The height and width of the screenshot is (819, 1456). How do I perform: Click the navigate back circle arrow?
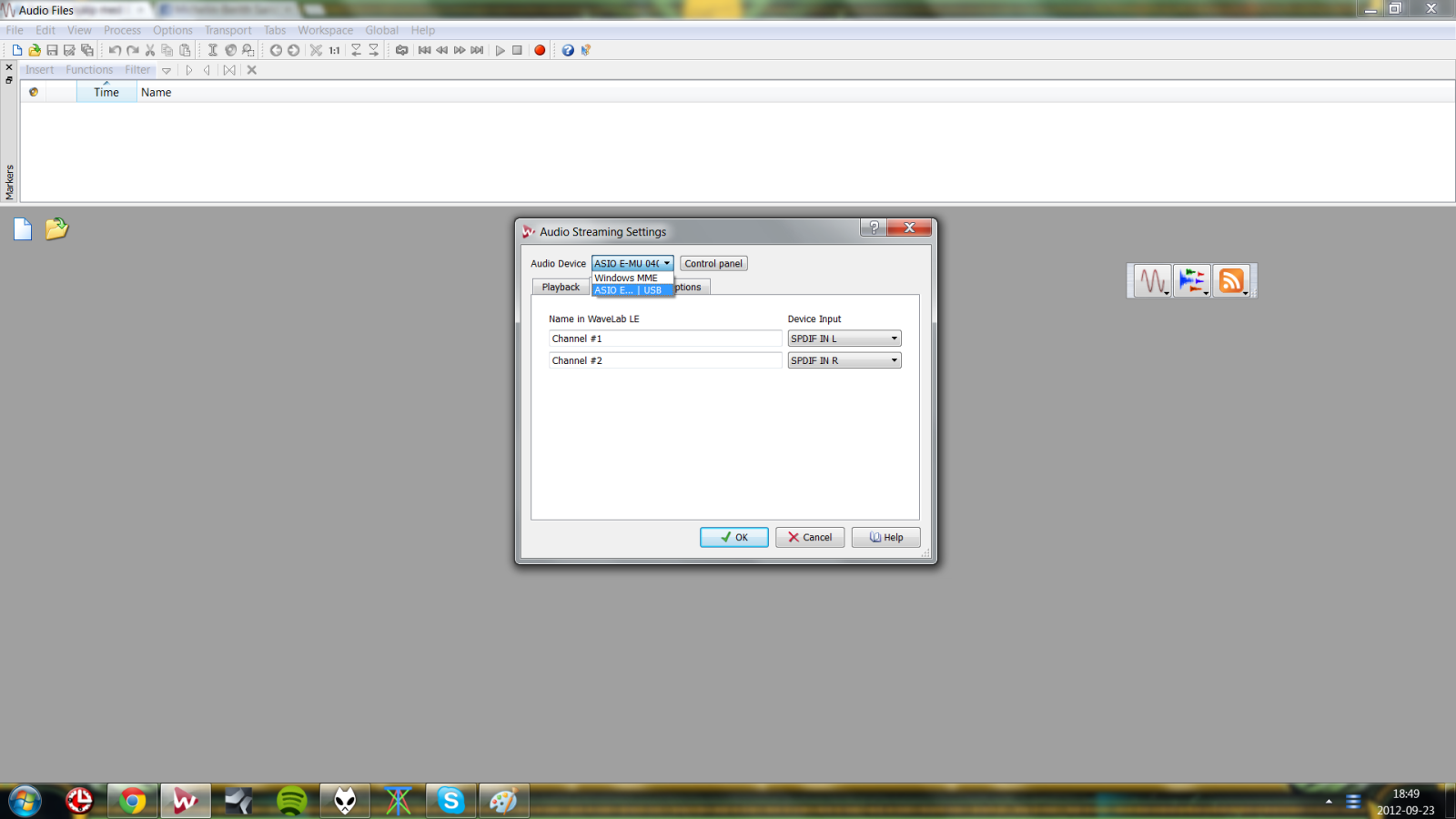pos(276,50)
